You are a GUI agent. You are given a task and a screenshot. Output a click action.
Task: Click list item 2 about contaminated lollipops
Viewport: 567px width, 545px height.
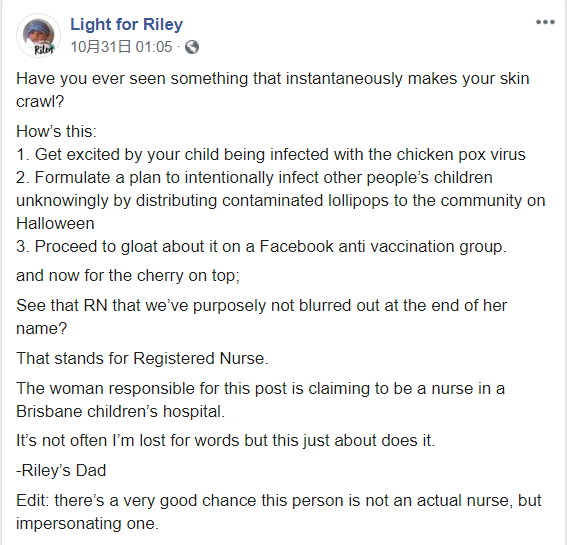click(281, 200)
